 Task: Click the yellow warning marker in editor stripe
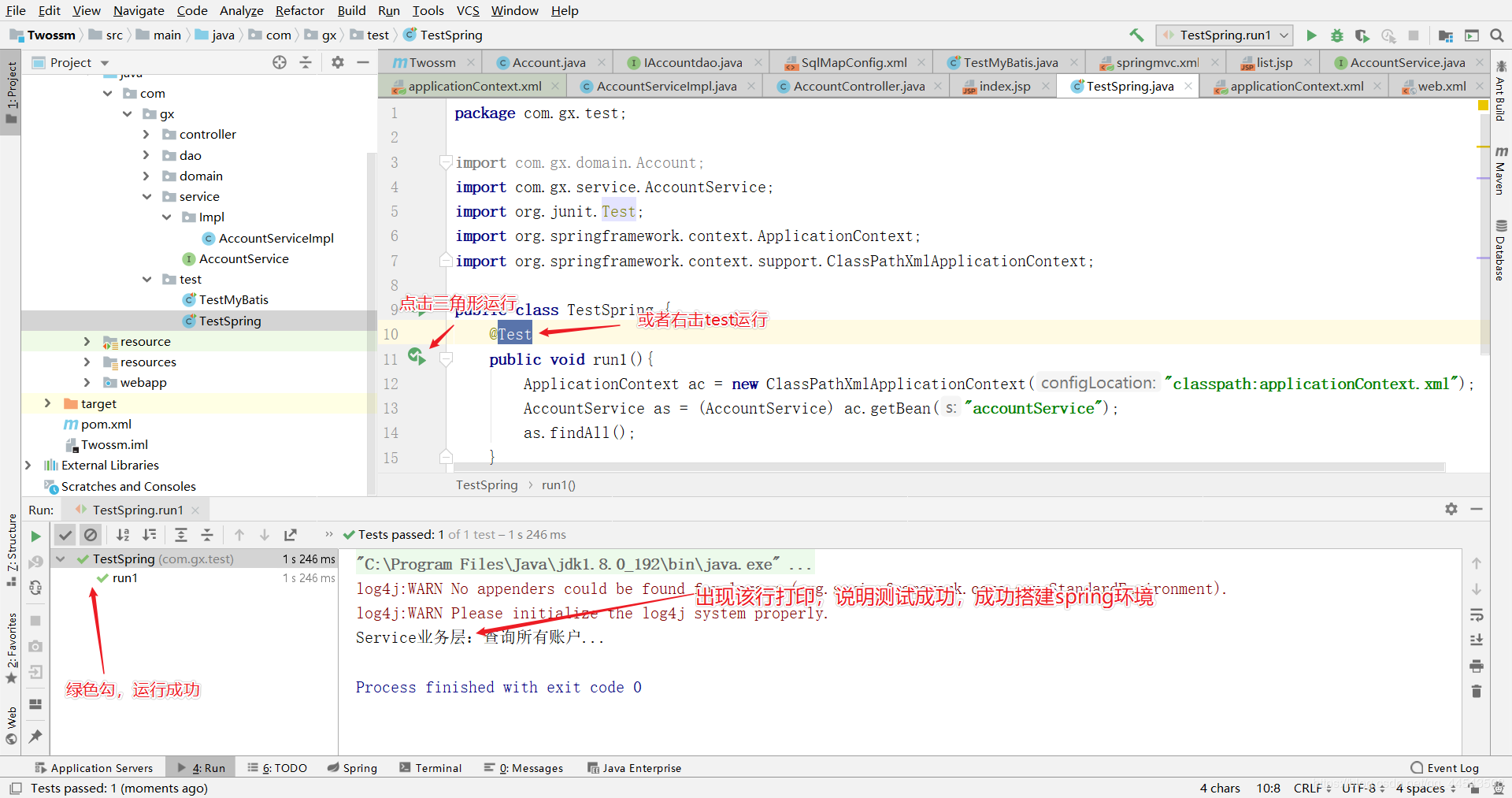point(1483,105)
